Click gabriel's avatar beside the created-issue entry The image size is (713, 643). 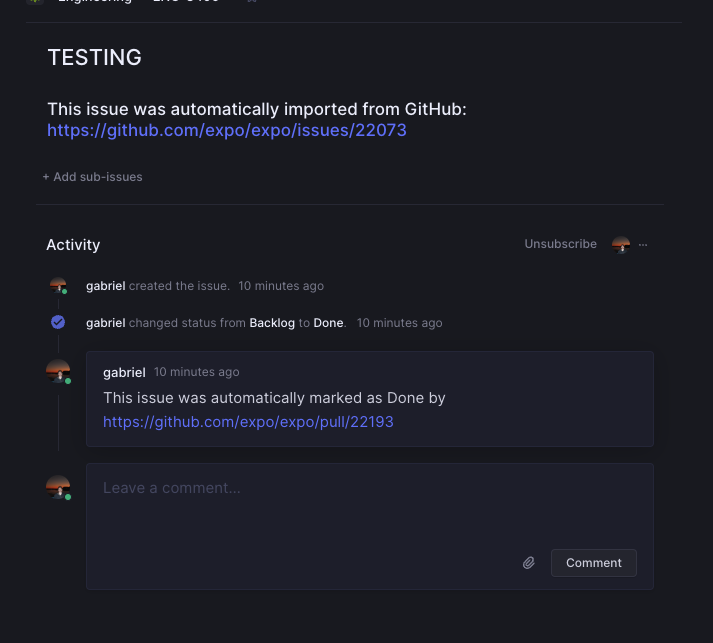pyautogui.click(x=58, y=286)
